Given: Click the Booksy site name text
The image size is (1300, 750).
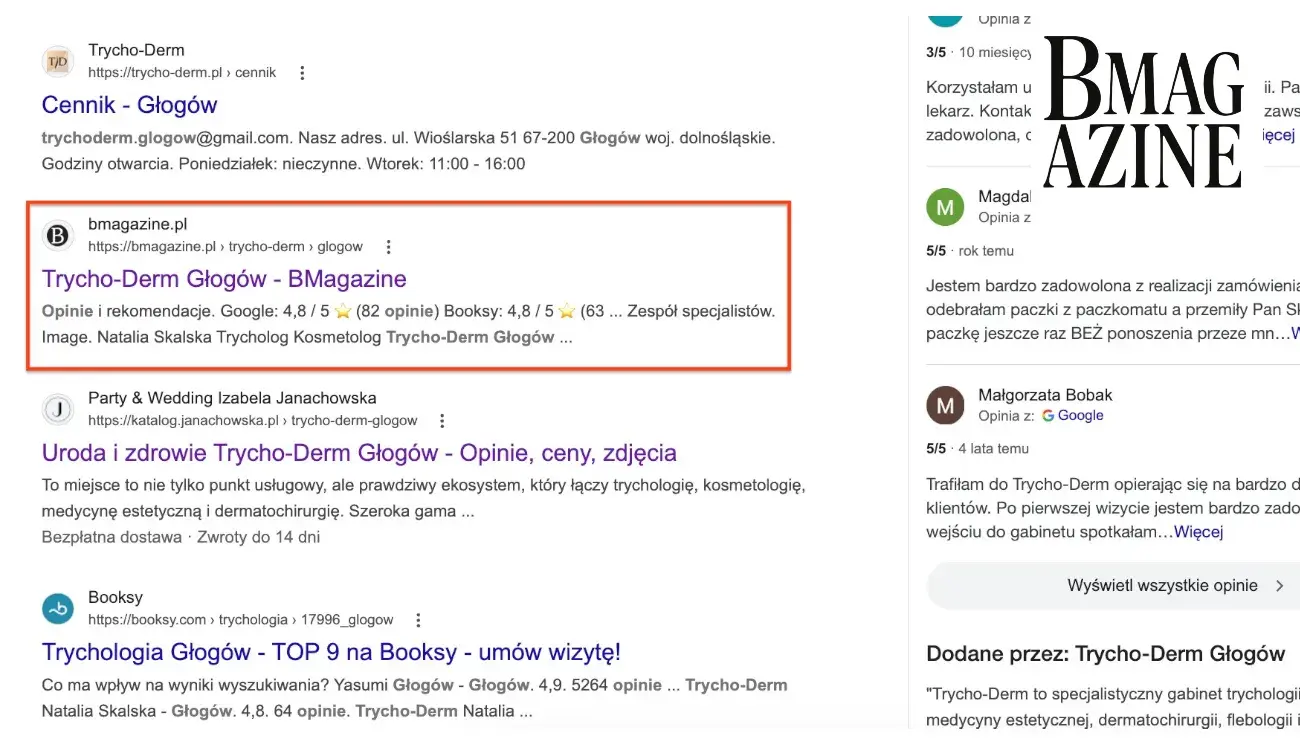Looking at the screenshot, I should pyautogui.click(x=115, y=597).
